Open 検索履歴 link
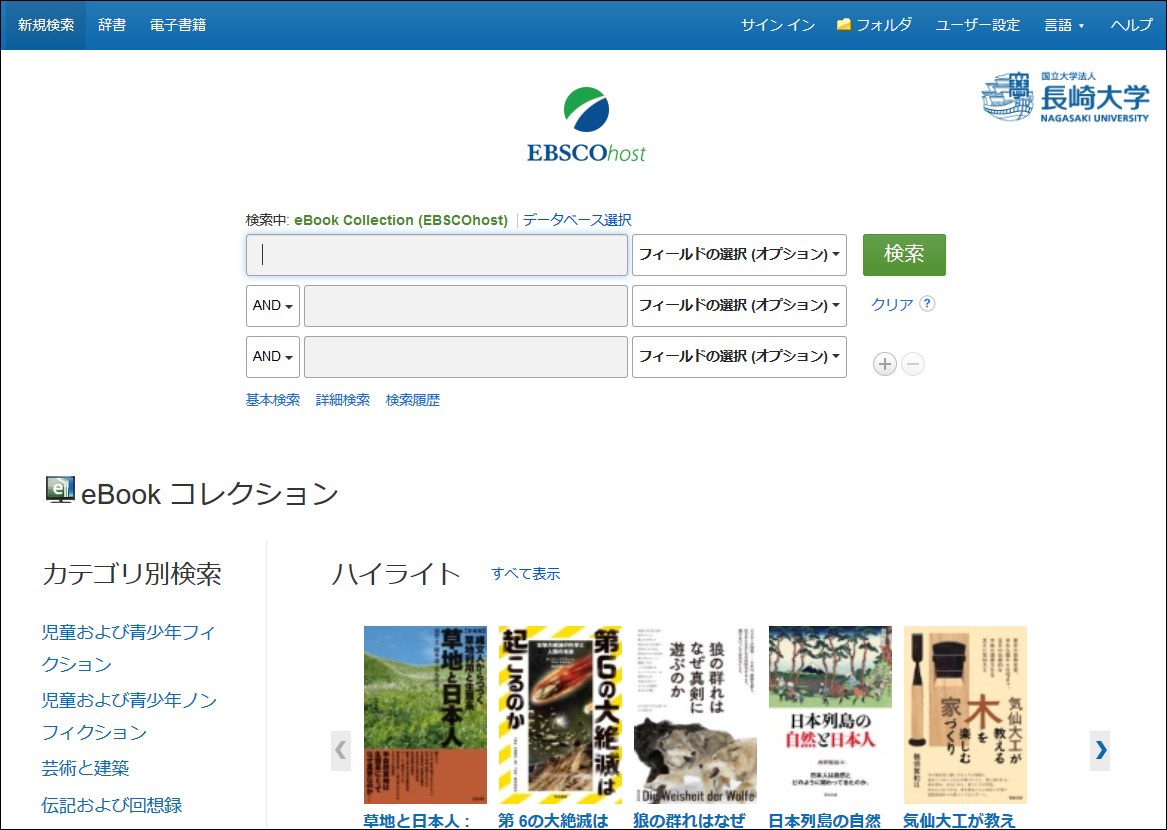This screenshot has height=830, width=1167. click(x=413, y=400)
